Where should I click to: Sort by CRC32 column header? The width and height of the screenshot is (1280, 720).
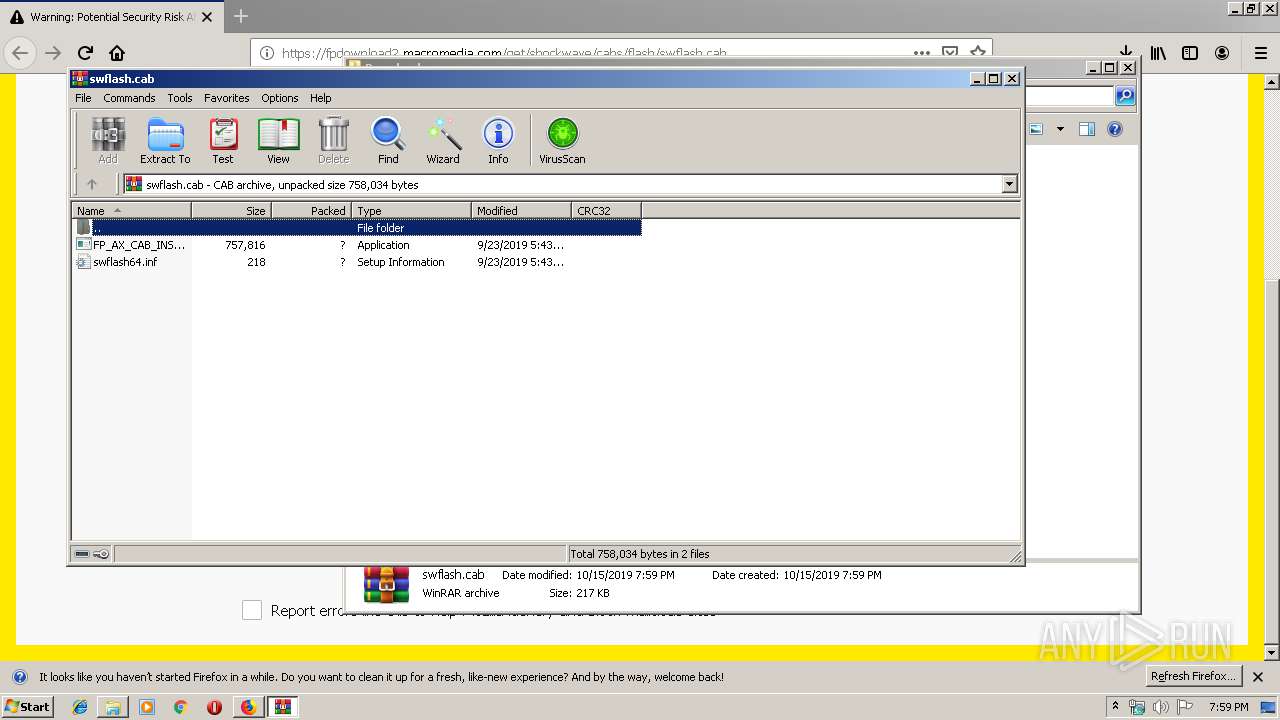point(606,211)
